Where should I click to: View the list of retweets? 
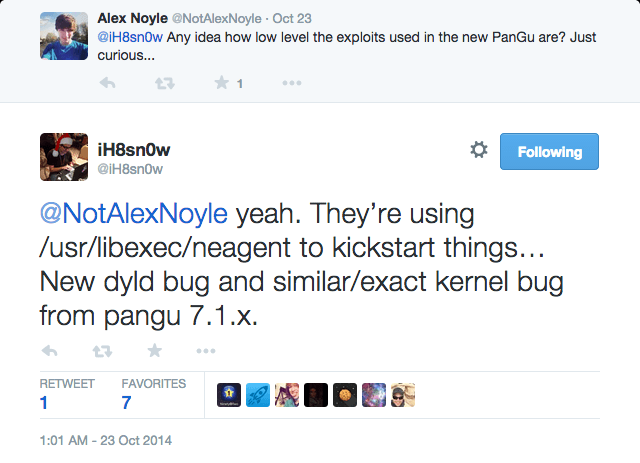click(66, 393)
